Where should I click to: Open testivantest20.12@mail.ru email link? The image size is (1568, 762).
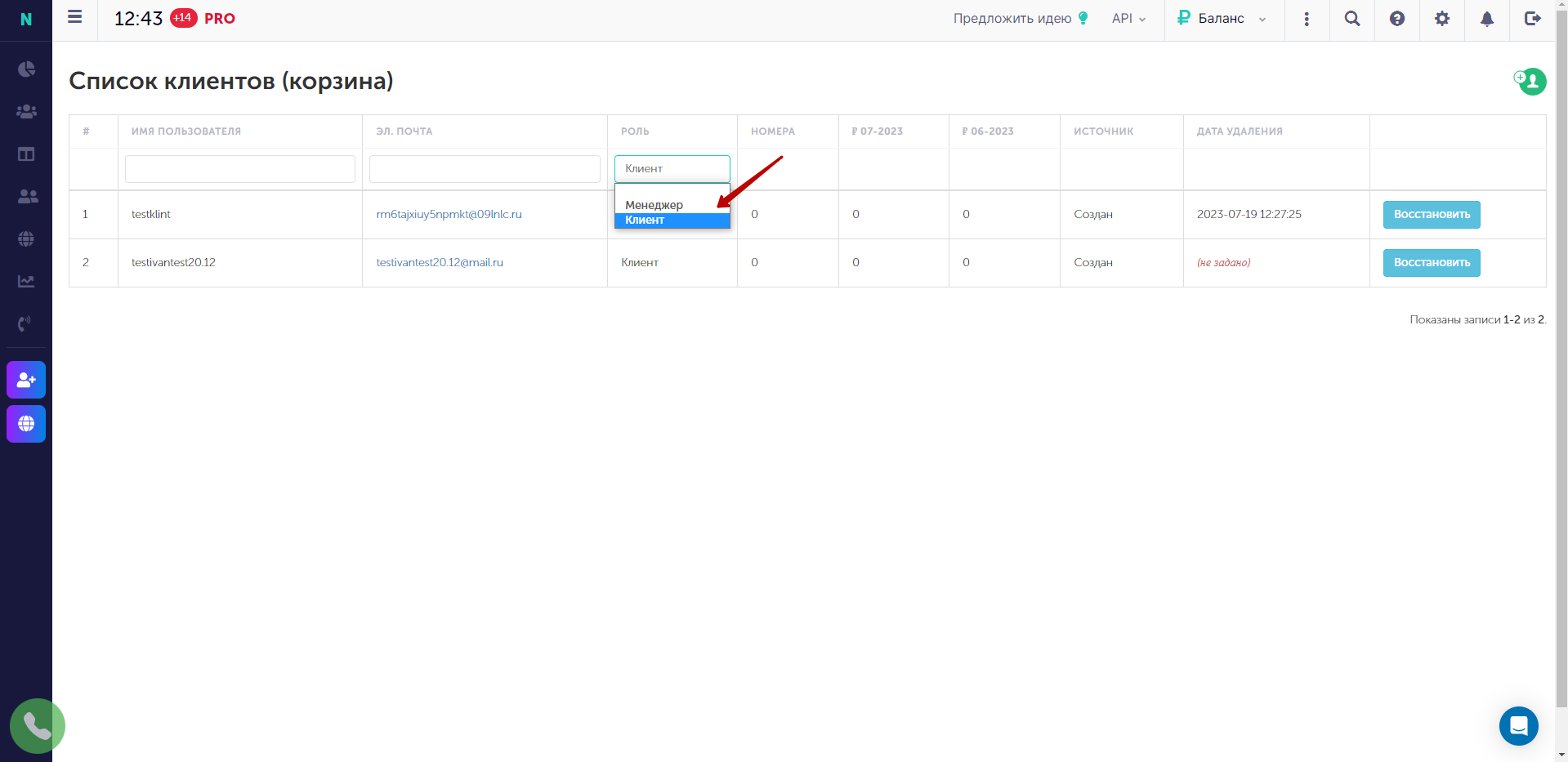pyautogui.click(x=440, y=263)
